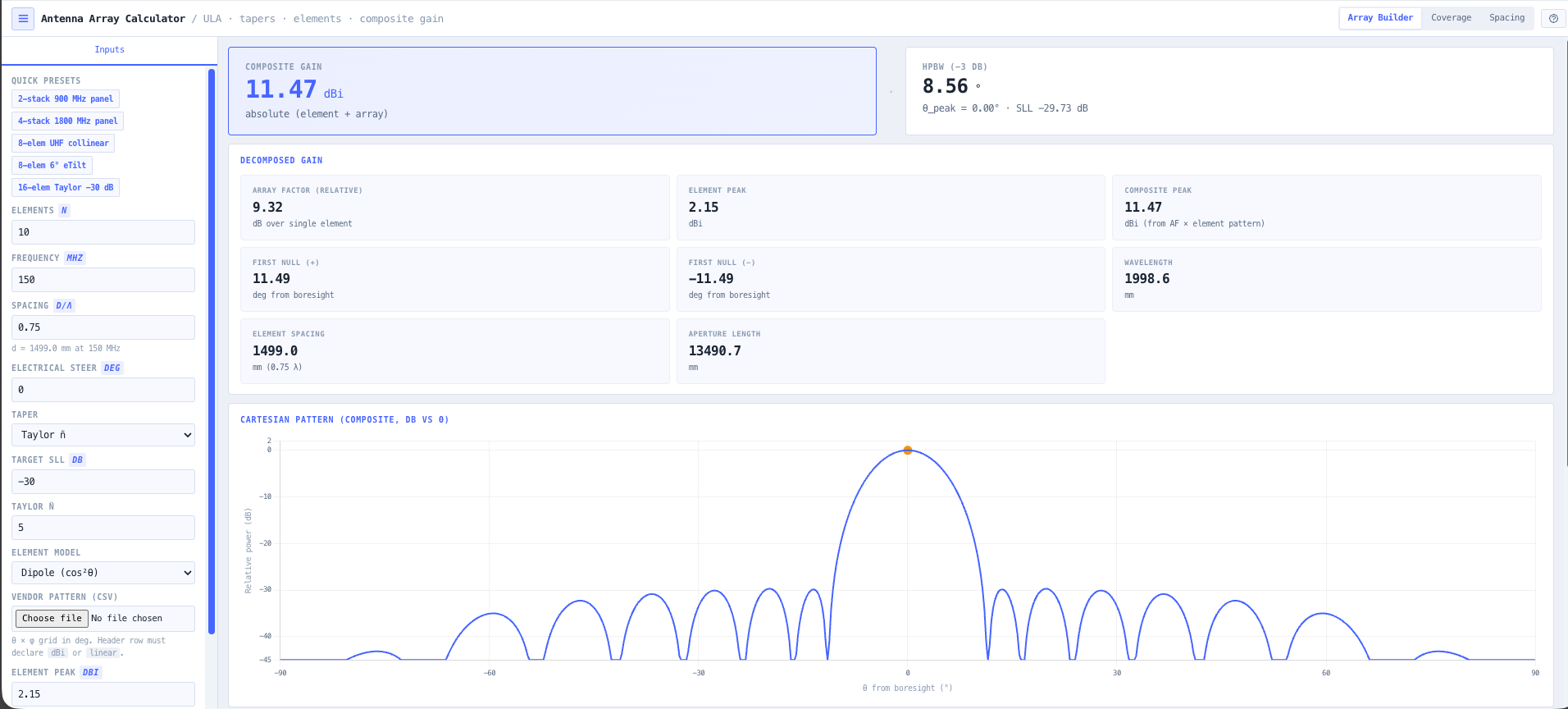Click the SLL −29.73 dB readout

(1052, 108)
